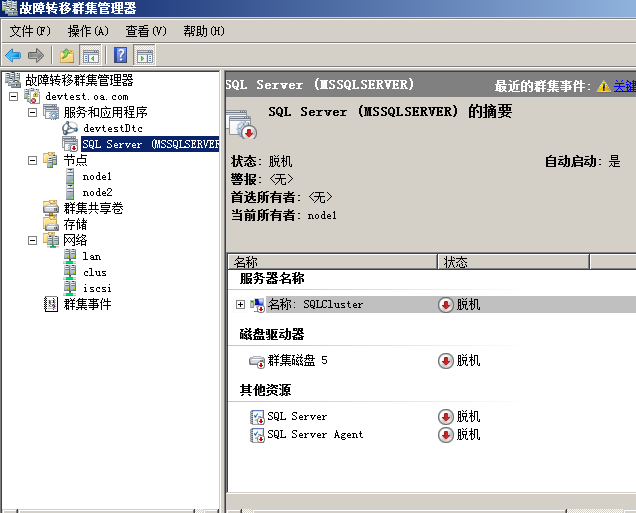Select 存储 in the tree
636x513 pixels.
click(75, 224)
